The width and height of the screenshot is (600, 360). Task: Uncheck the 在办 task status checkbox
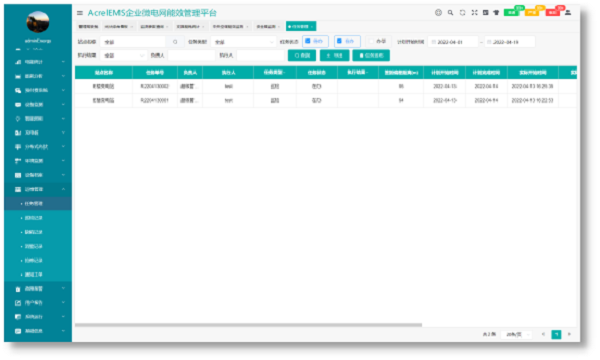click(x=339, y=41)
